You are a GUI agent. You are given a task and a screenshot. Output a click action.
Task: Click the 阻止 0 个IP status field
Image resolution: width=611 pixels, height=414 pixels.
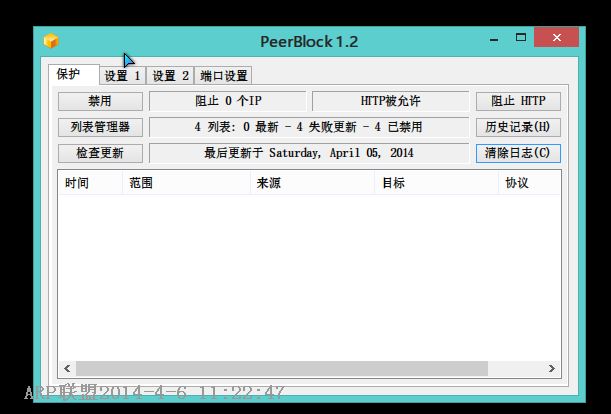pyautogui.click(x=228, y=101)
